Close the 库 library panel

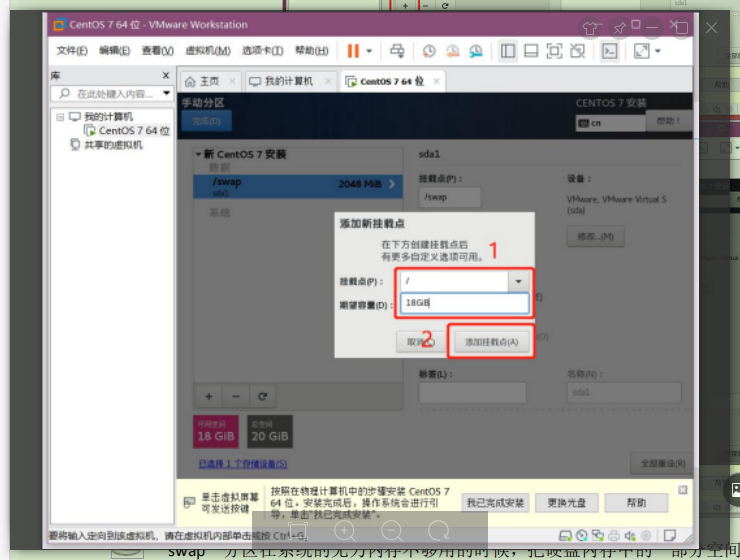click(166, 75)
